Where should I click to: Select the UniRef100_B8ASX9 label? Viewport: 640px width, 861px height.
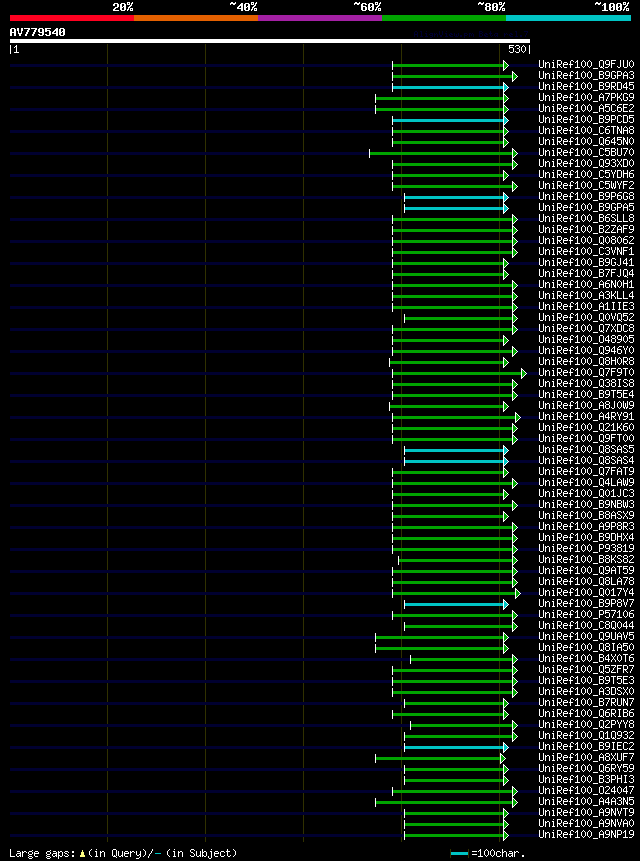(x=586, y=515)
